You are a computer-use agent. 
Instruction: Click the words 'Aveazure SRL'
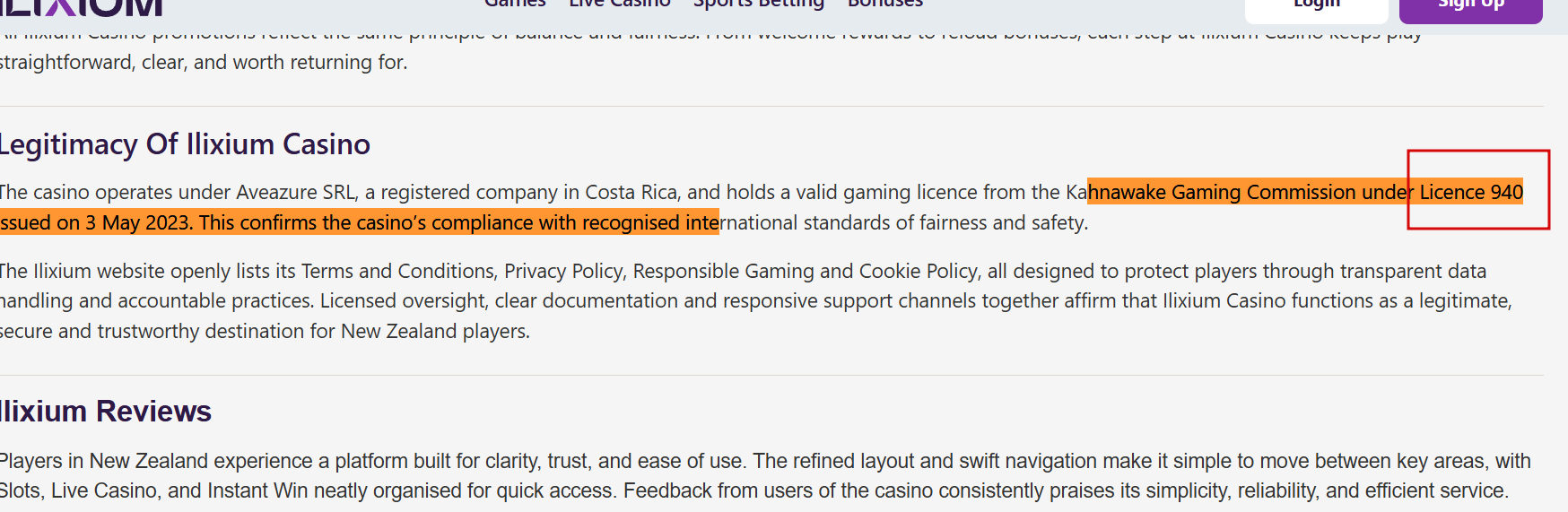coord(295,193)
